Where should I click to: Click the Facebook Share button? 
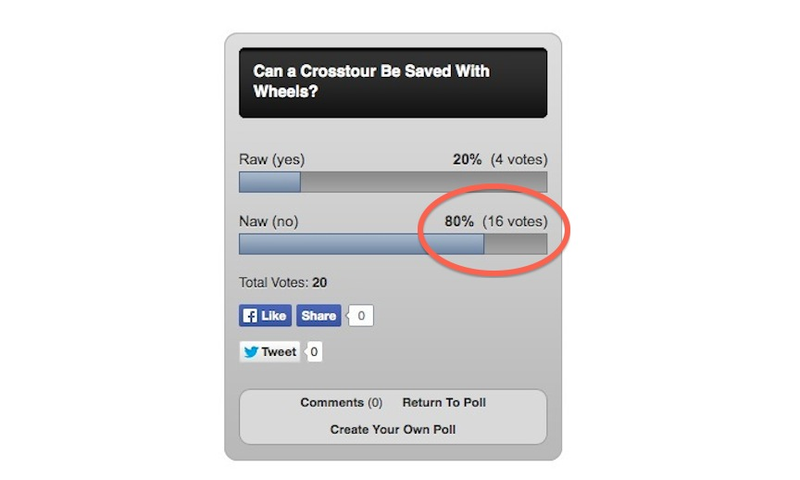(319, 316)
